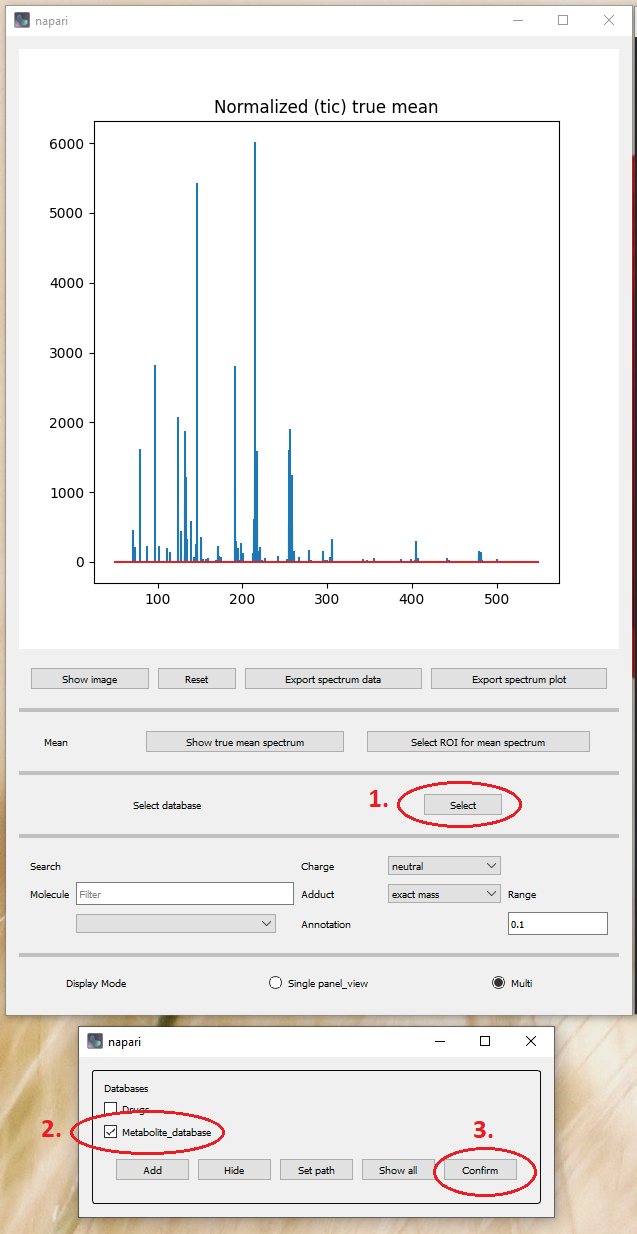Select Single panel_view display mode
Image resolution: width=637 pixels, height=1234 pixels.
[276, 983]
